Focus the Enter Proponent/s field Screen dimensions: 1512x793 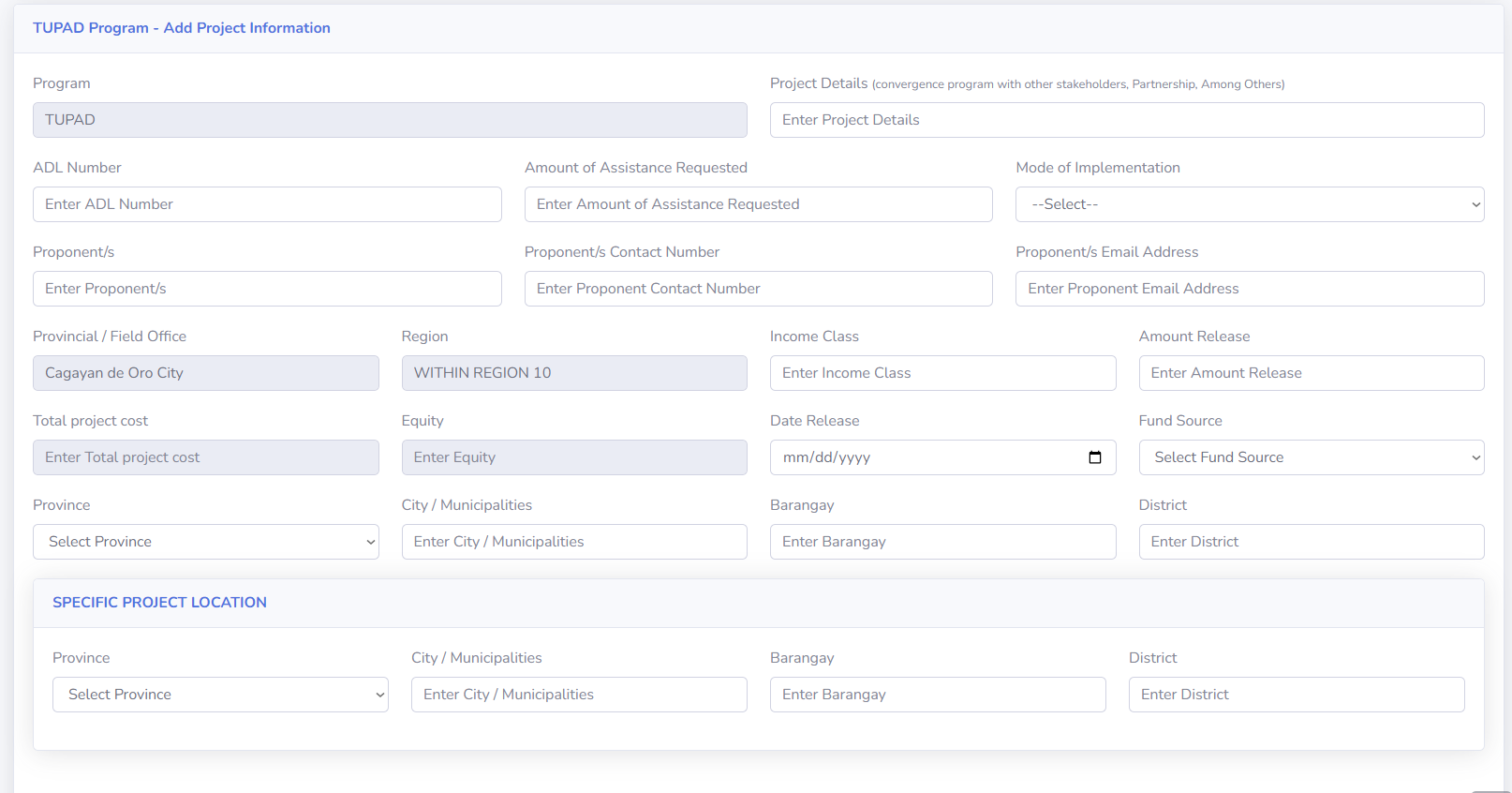click(x=267, y=289)
